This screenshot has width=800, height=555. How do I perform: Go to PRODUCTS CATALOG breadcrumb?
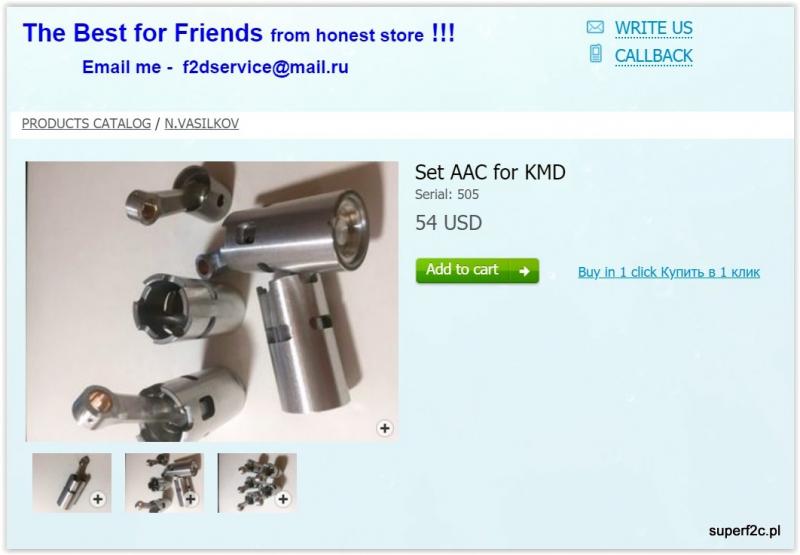(x=86, y=123)
